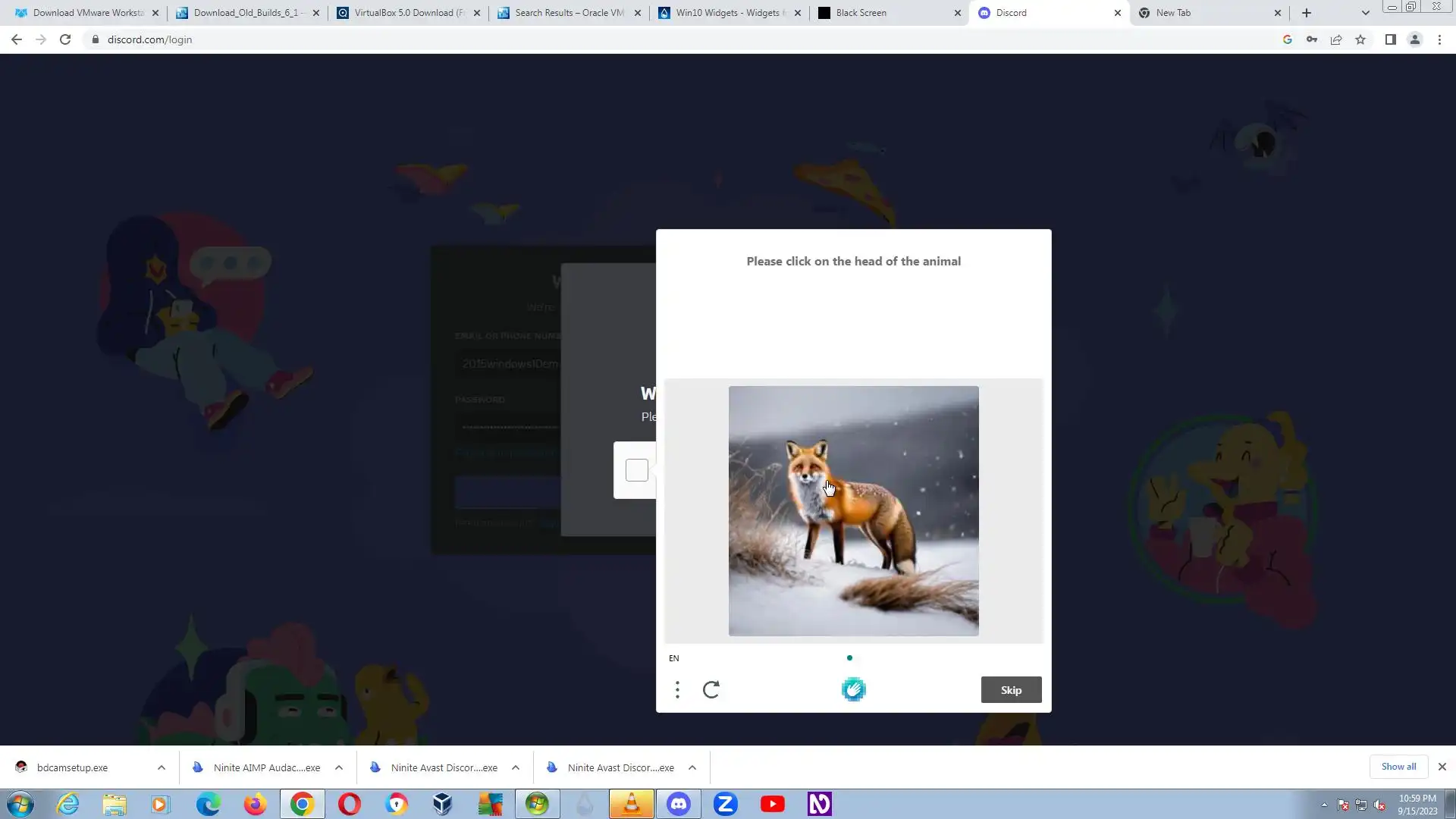The image size is (1456, 819).
Task: Launch VLC media player from taskbar
Action: coord(631,804)
